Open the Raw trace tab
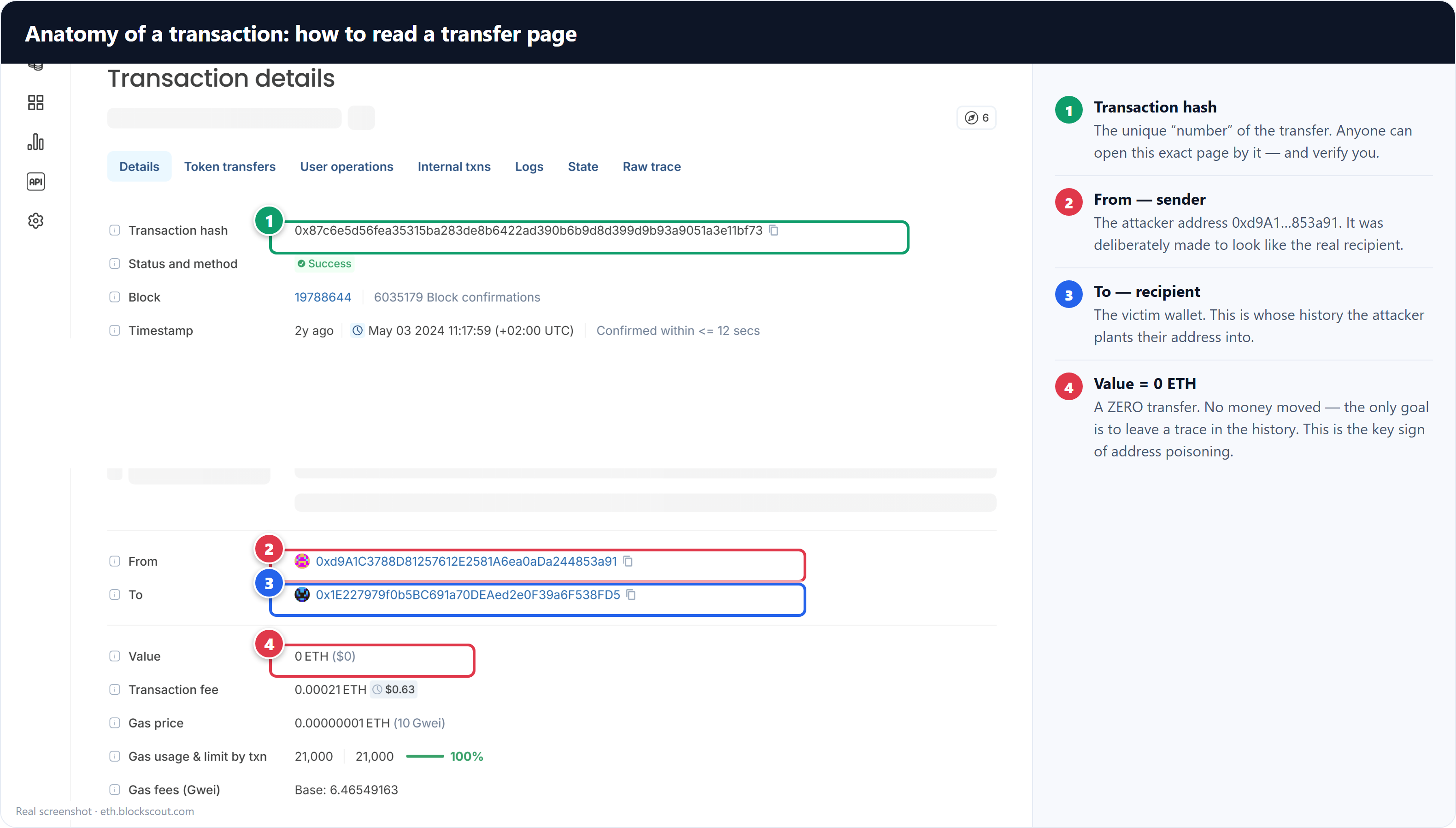The height and width of the screenshot is (828, 1456). [x=652, y=166]
